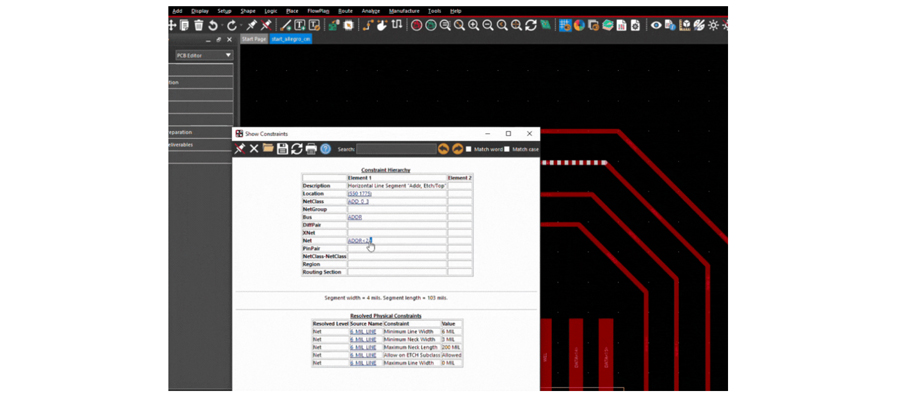
Task: Click 6 MIL LINE link for Minimum Line Width
Action: [x=363, y=331]
